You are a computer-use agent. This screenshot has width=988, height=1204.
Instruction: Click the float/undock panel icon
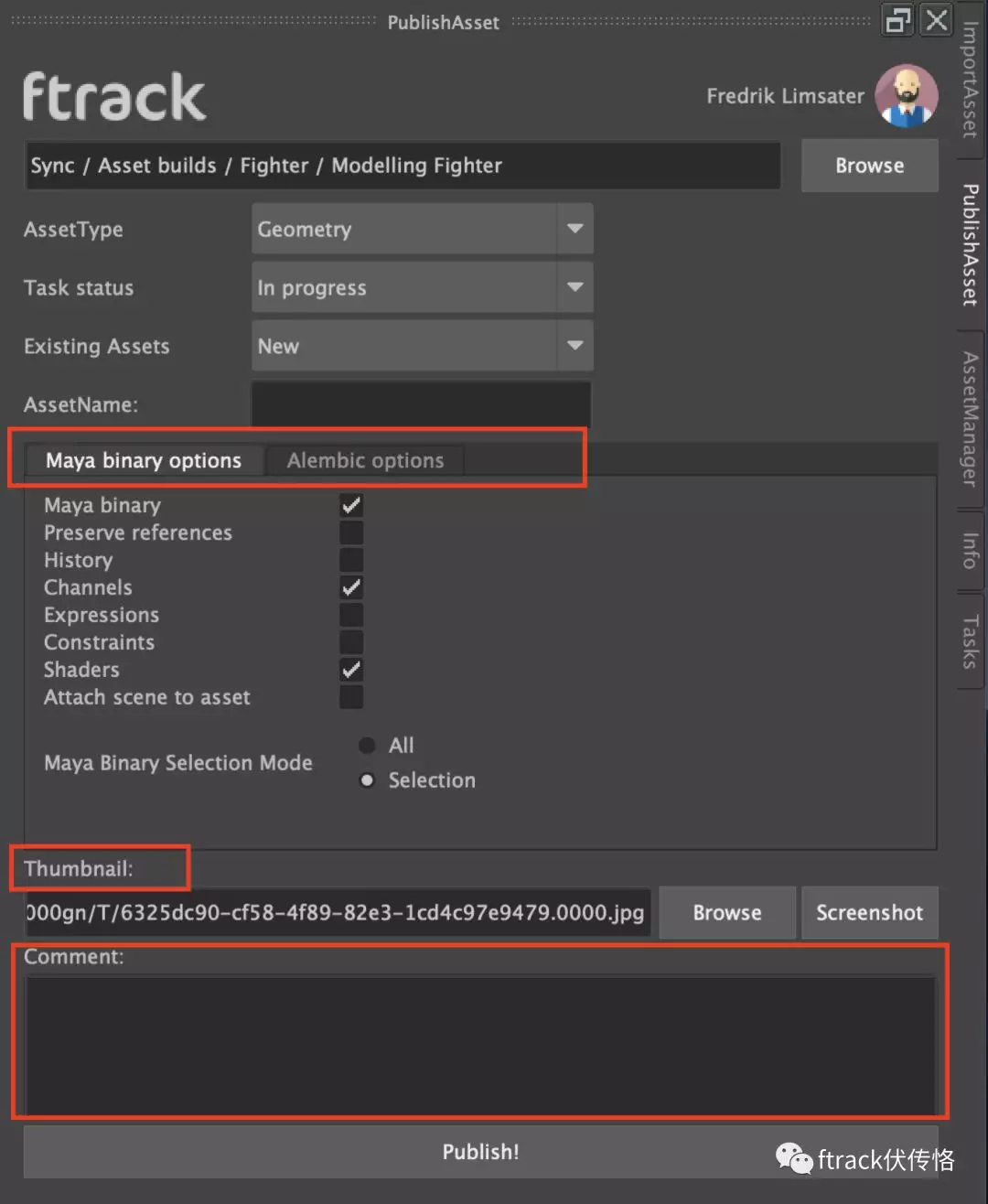(898, 20)
